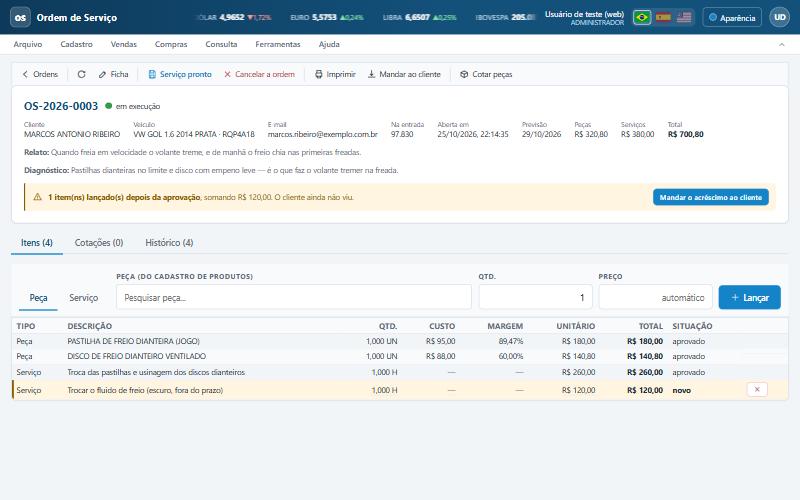Switch to the Serviço item type tab
The height and width of the screenshot is (500, 800).
pyautogui.click(x=84, y=298)
